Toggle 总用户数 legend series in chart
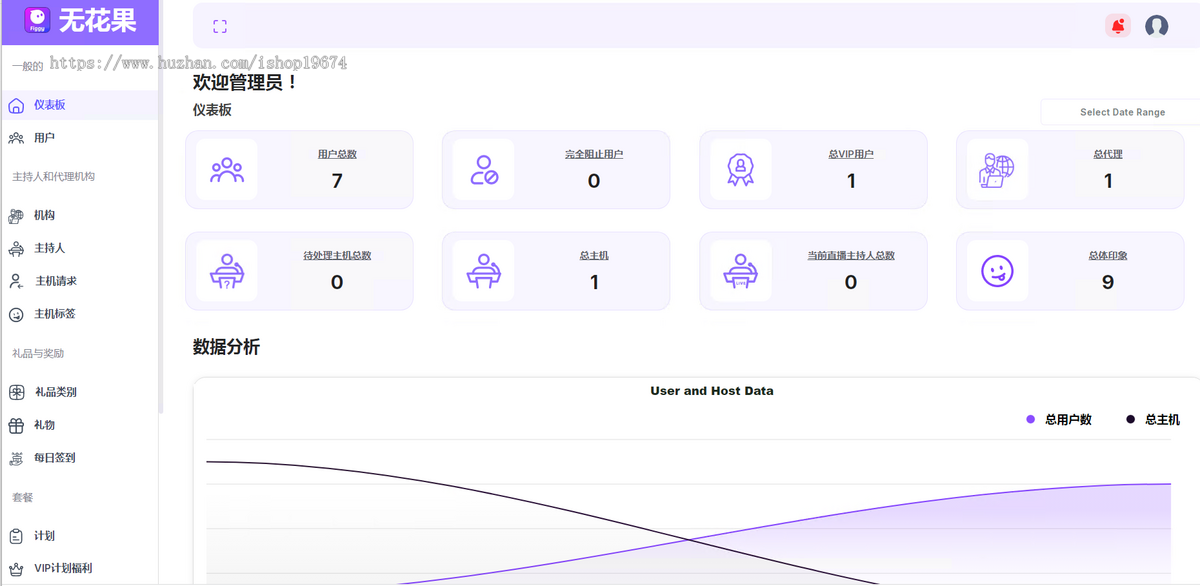The width and height of the screenshot is (1200, 586). pyautogui.click(x=1059, y=420)
